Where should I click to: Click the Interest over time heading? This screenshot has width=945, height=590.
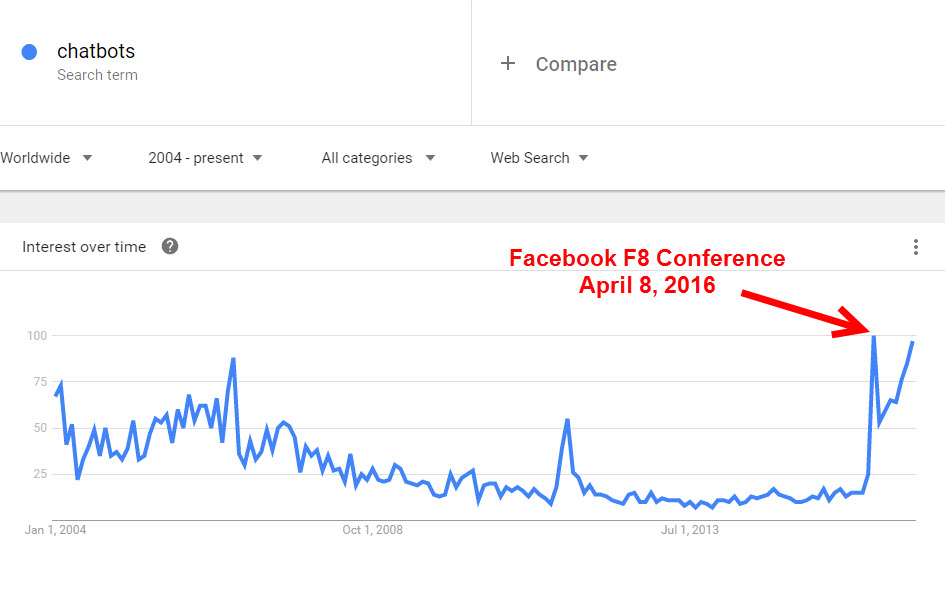click(x=84, y=246)
